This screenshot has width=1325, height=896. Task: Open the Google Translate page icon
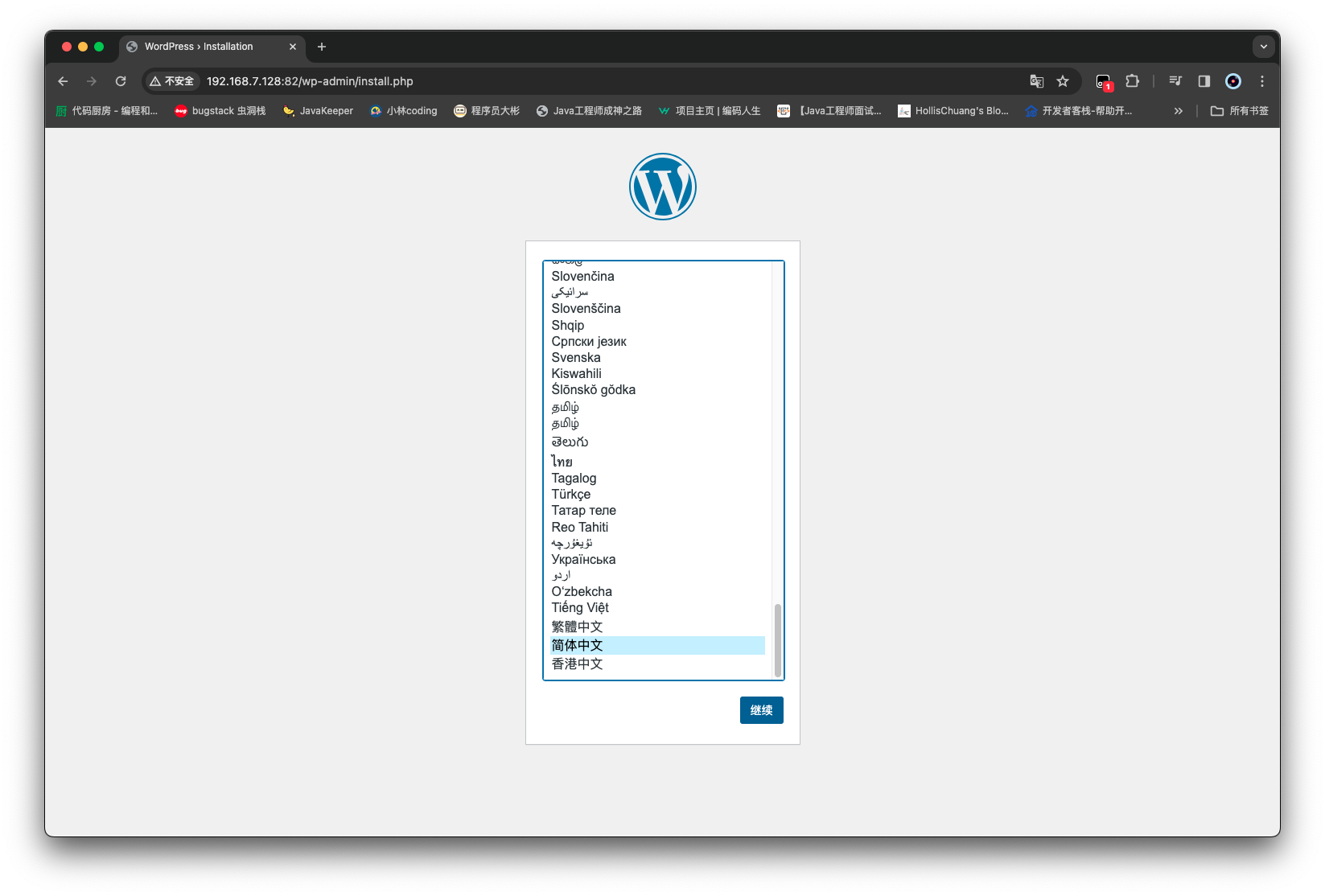click(1037, 81)
